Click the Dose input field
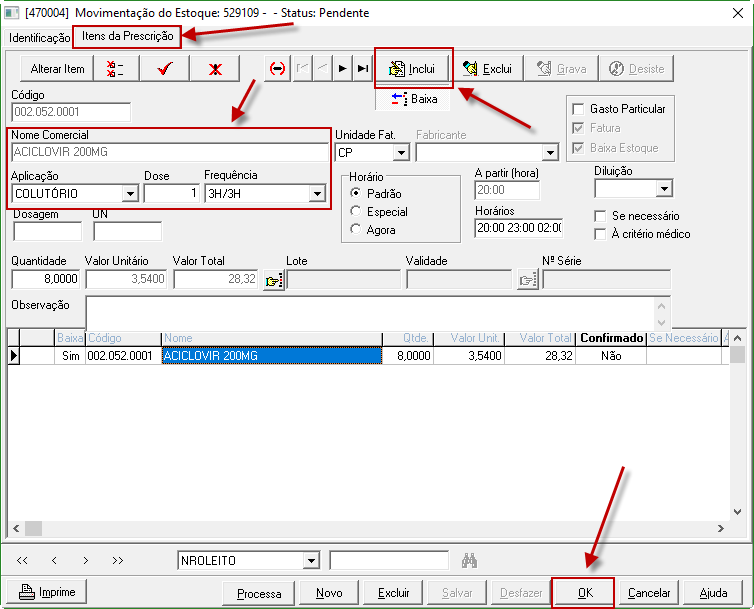 click(x=171, y=194)
